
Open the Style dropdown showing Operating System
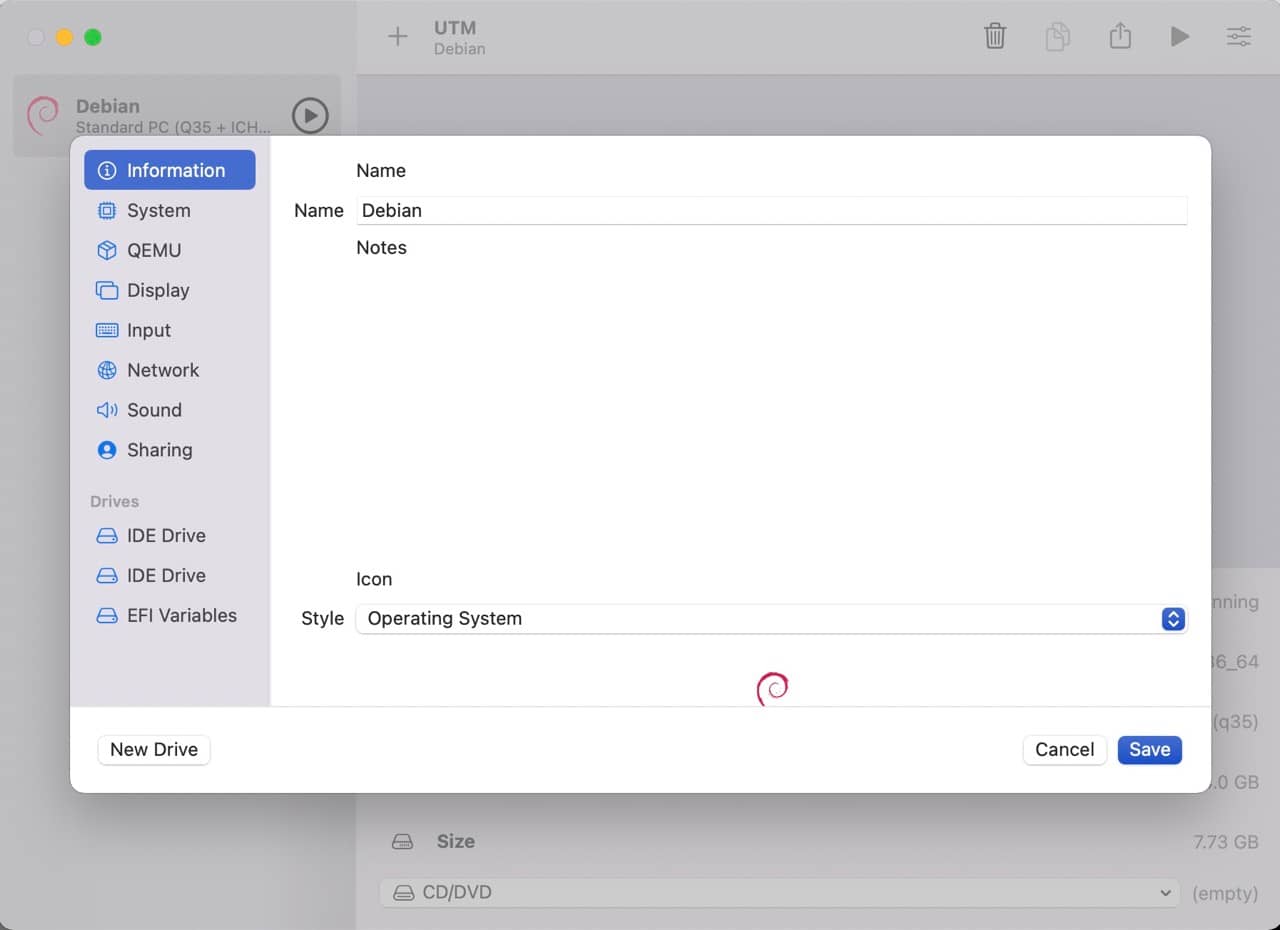772,618
